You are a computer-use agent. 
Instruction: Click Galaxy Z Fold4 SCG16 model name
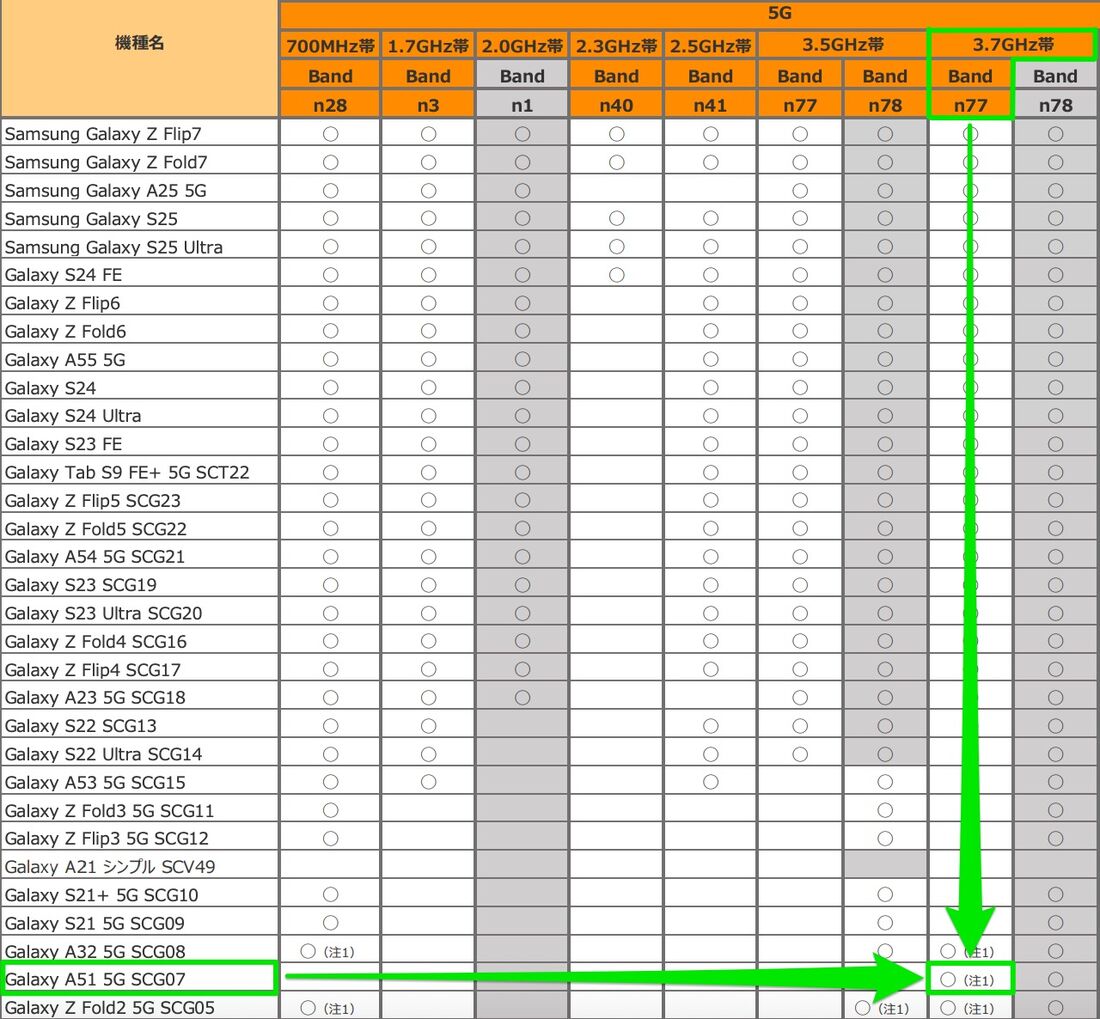click(x=95, y=641)
